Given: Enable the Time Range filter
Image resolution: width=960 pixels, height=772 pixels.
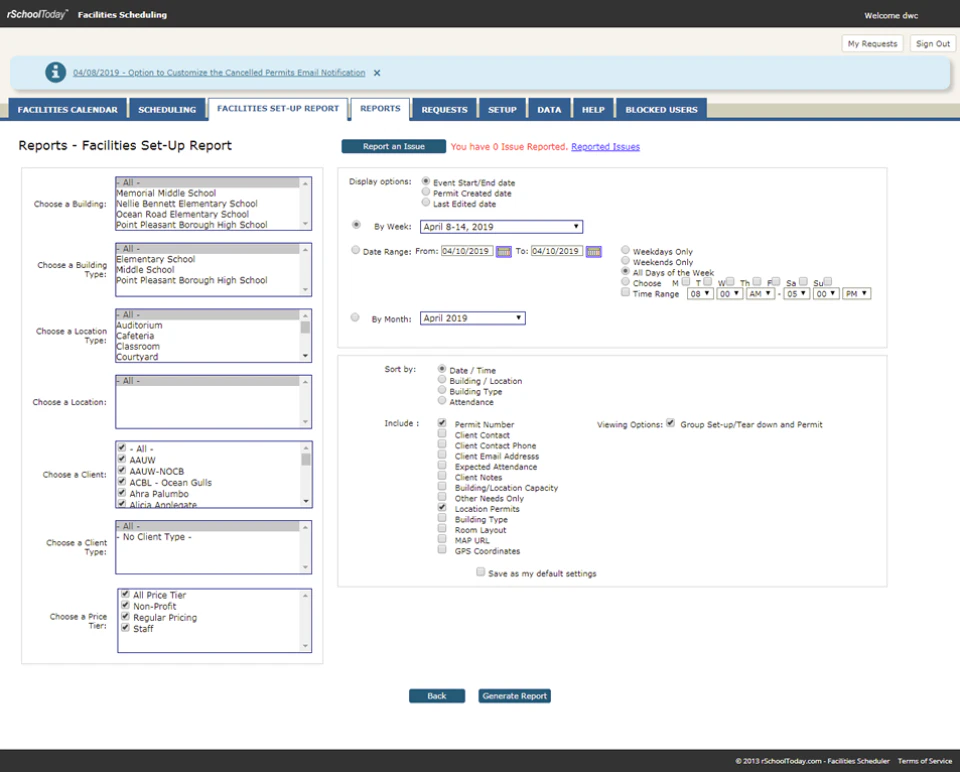Looking at the screenshot, I should pyautogui.click(x=625, y=293).
